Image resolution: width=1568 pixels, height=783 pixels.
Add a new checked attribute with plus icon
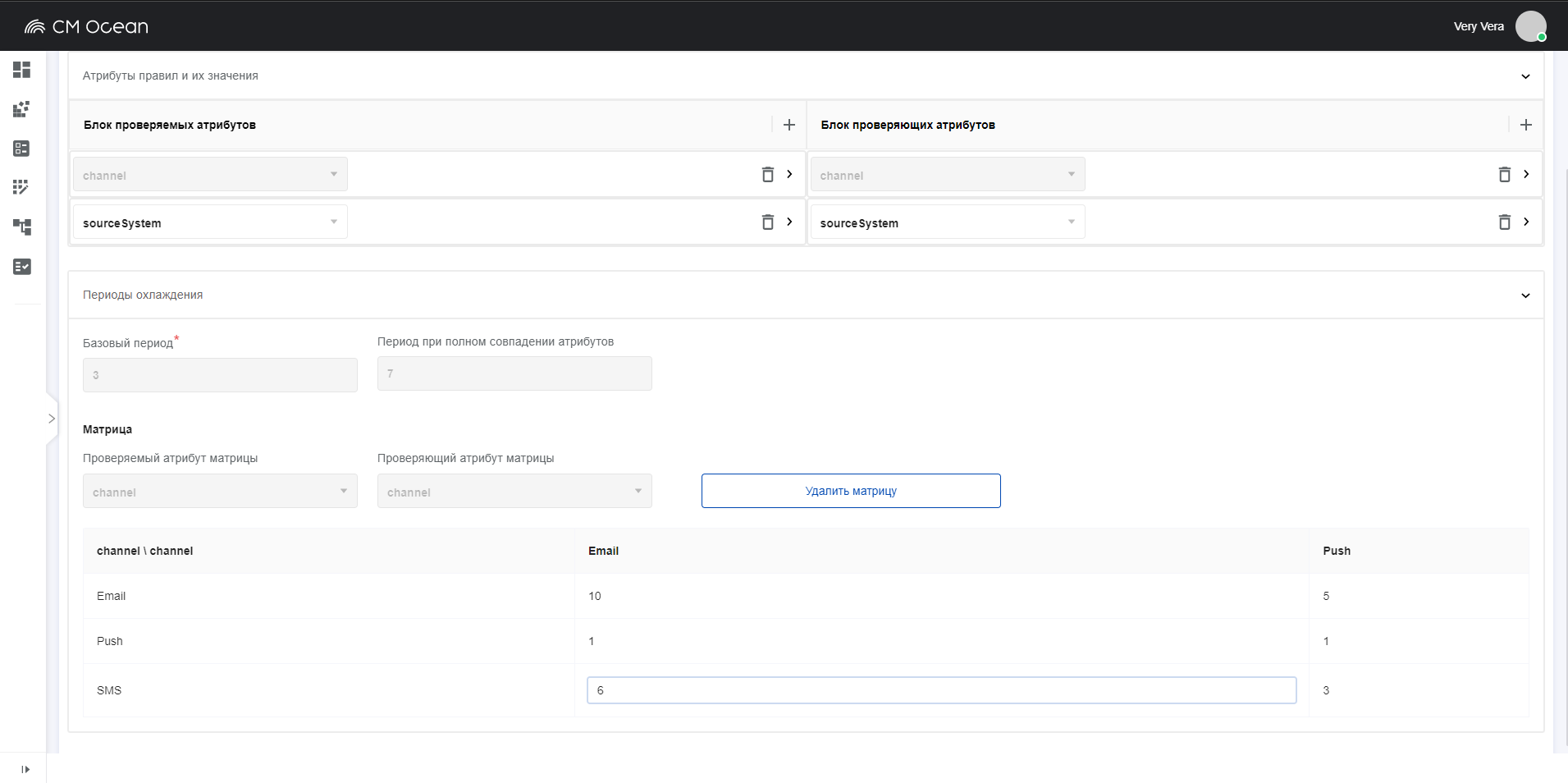click(x=789, y=125)
